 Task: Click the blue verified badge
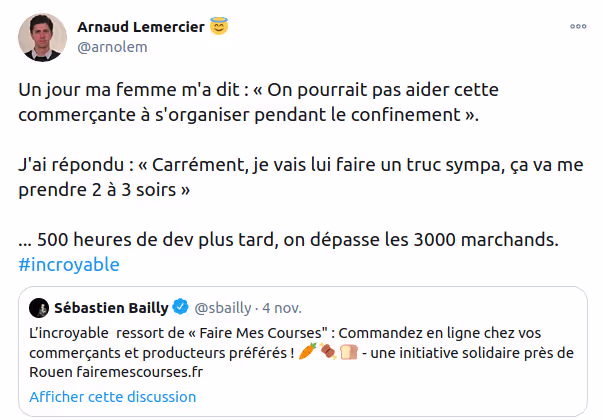pyautogui.click(x=181, y=306)
